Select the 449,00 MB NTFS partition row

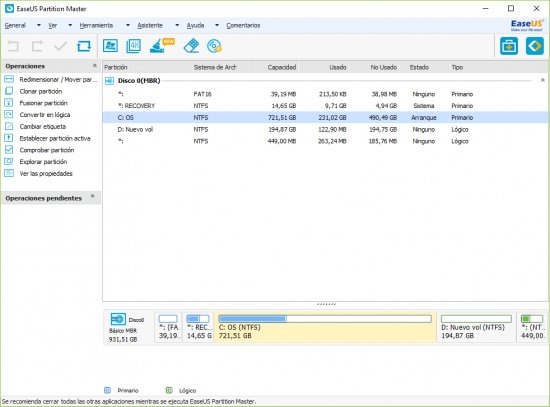pyautogui.click(x=326, y=141)
